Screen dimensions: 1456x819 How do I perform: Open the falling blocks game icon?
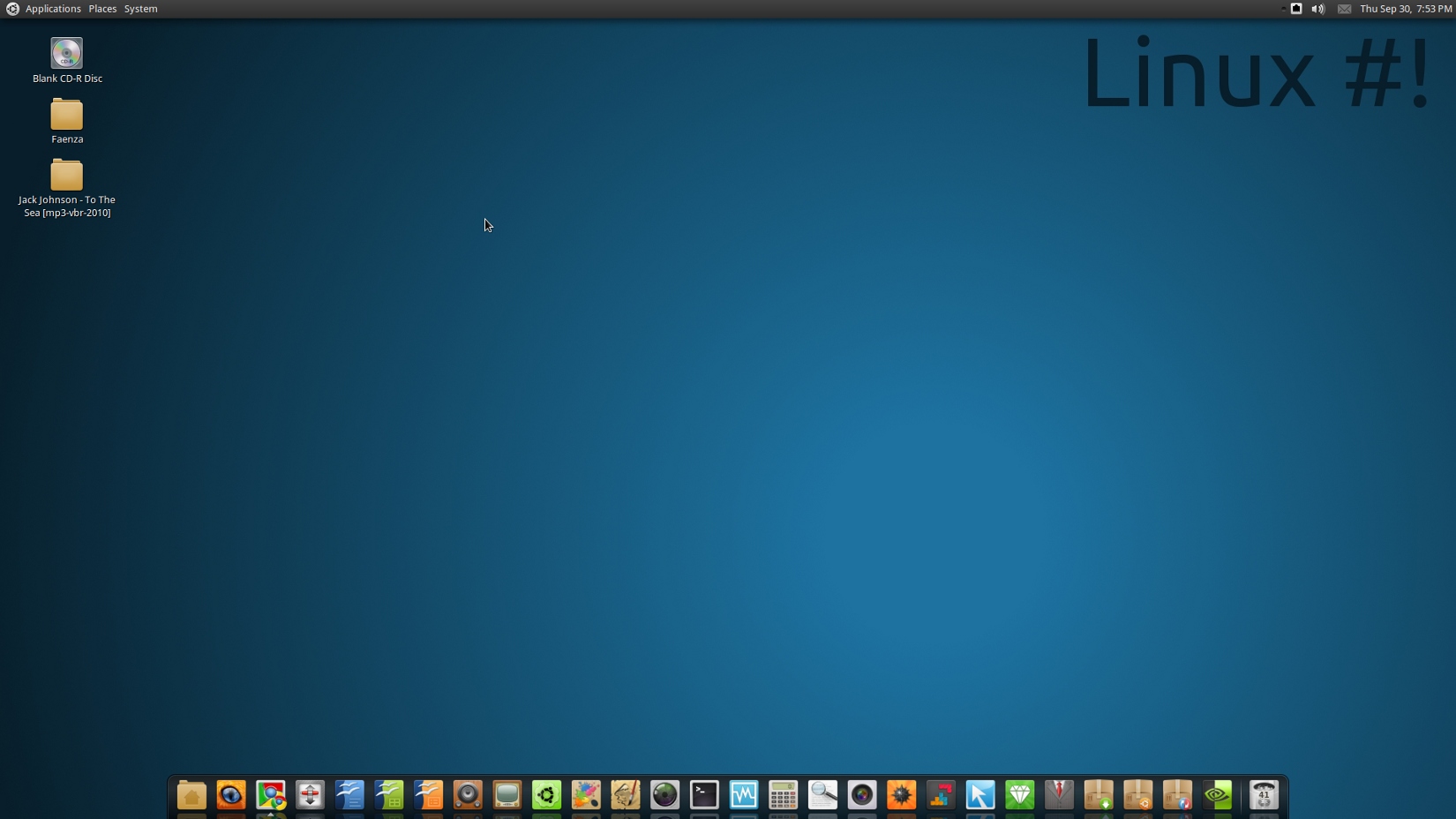tap(941, 795)
